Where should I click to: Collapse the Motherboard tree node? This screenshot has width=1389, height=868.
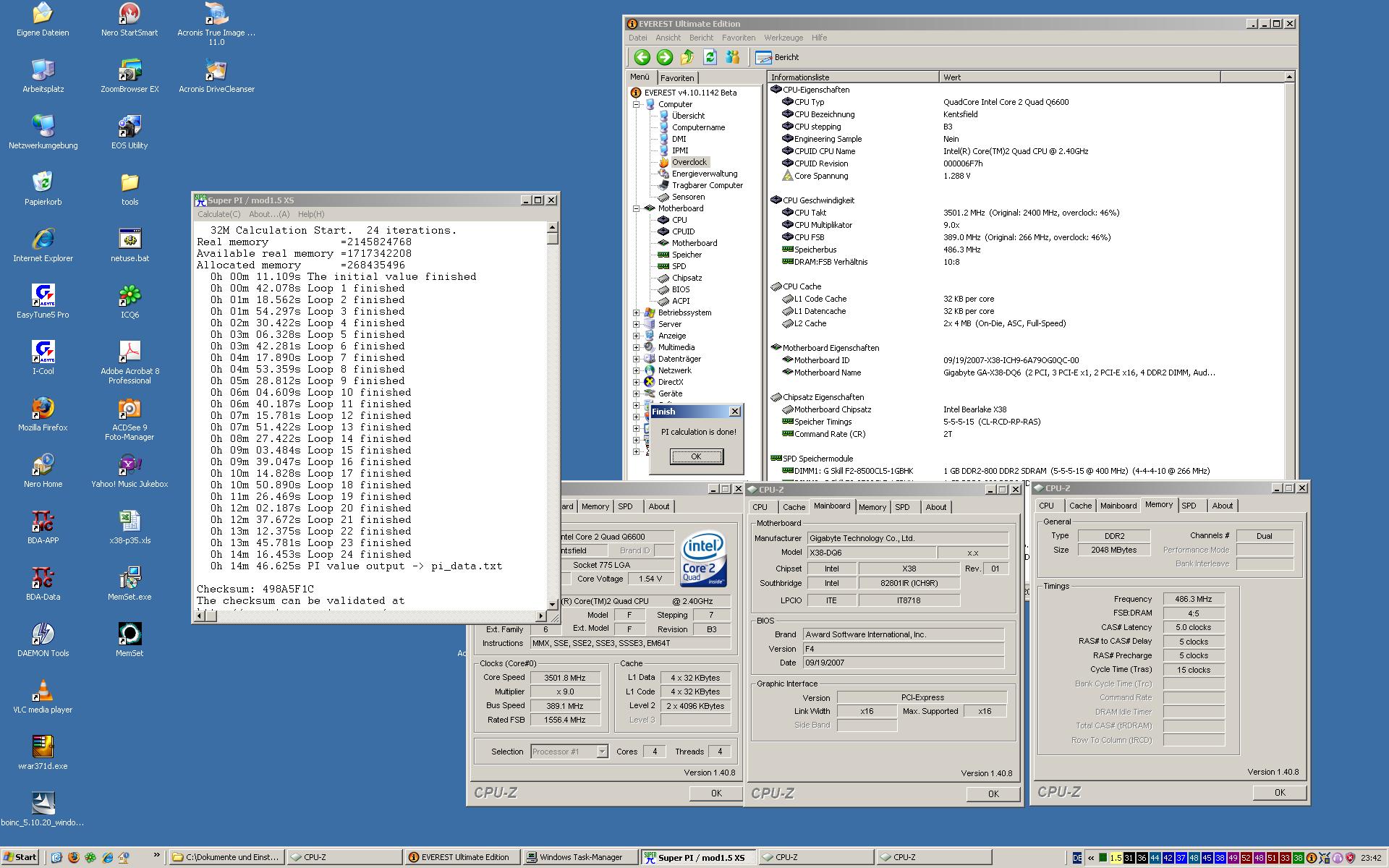tap(637, 208)
